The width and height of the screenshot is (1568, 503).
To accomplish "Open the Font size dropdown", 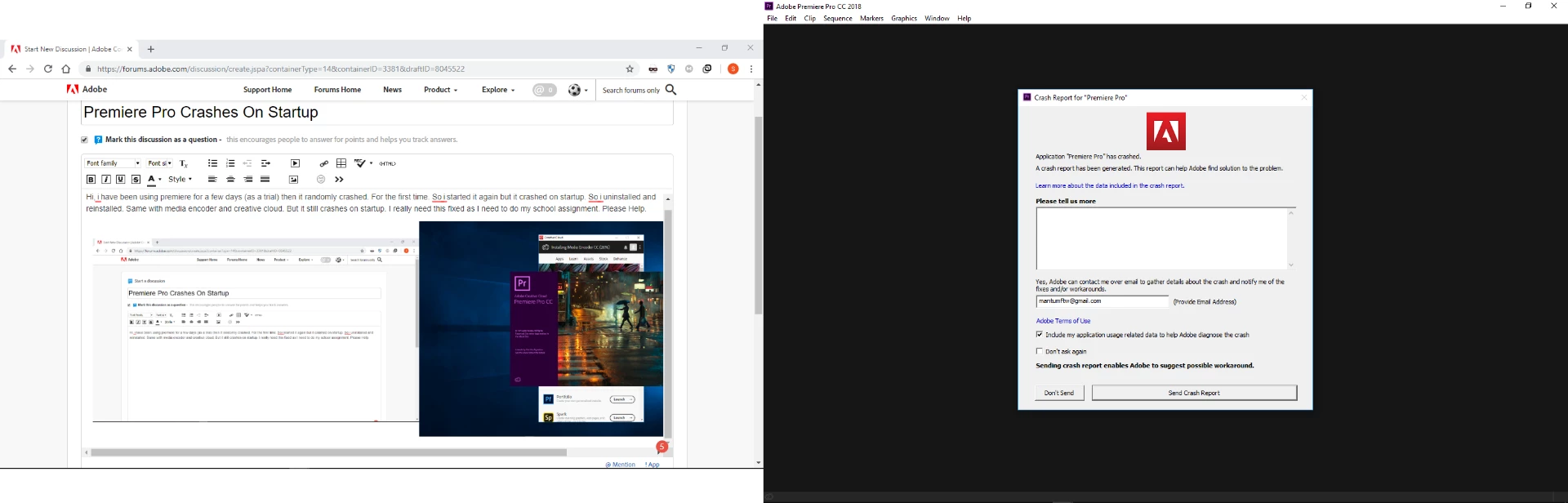I will (x=159, y=163).
